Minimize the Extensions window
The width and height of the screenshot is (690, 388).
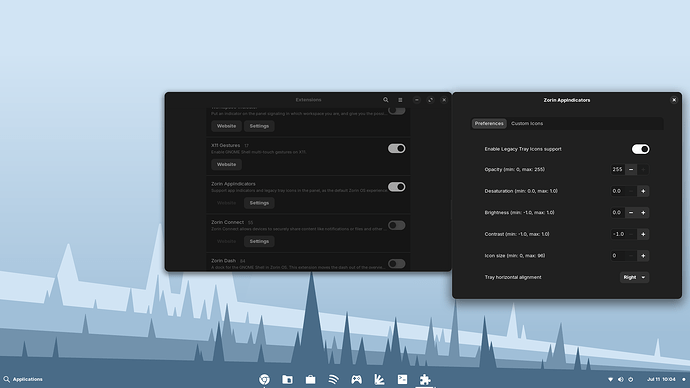(x=417, y=100)
